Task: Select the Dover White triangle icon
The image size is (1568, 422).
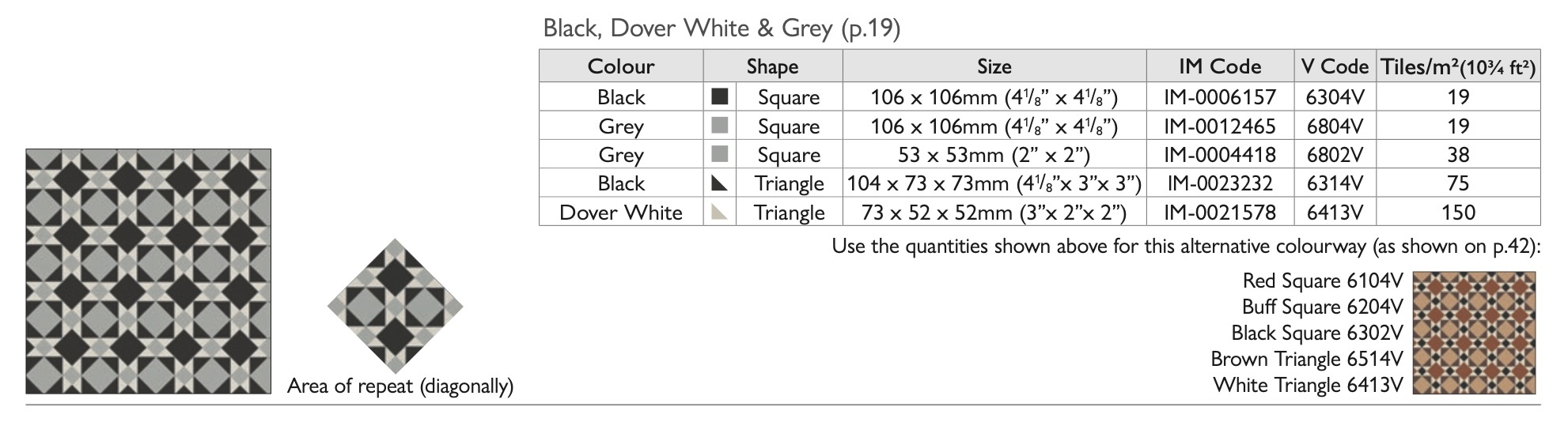Action: click(719, 212)
